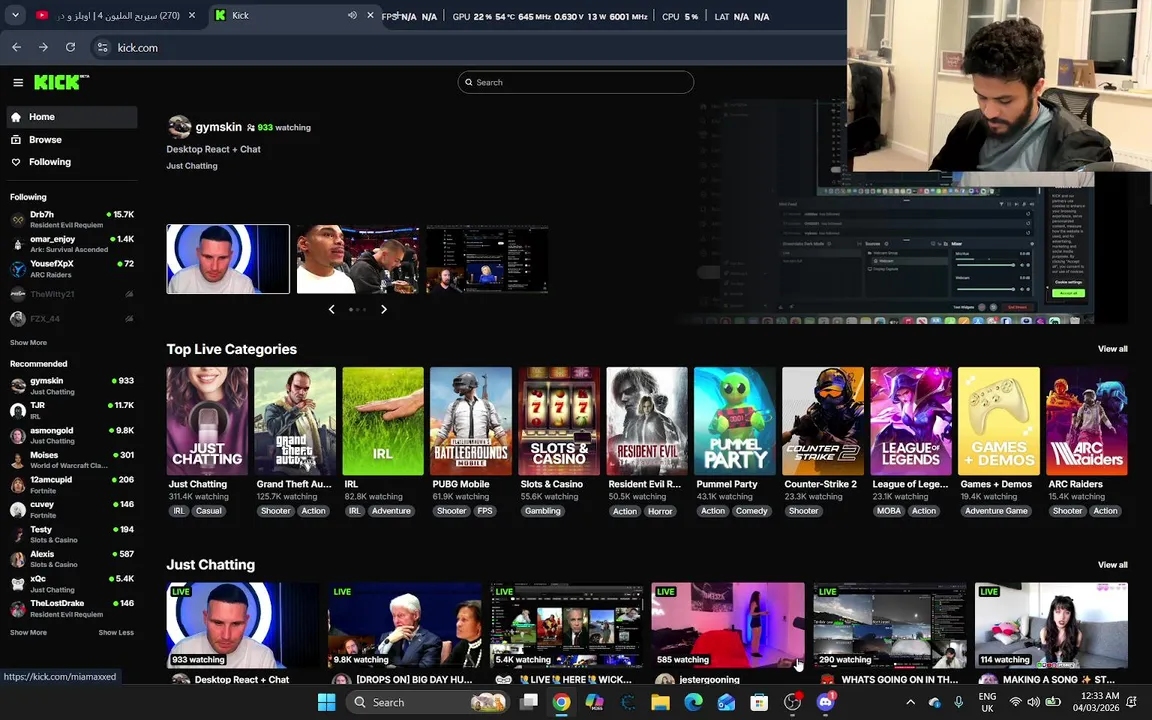The image size is (1152, 720).
Task: Open Windows Start menu
Action: click(x=327, y=702)
